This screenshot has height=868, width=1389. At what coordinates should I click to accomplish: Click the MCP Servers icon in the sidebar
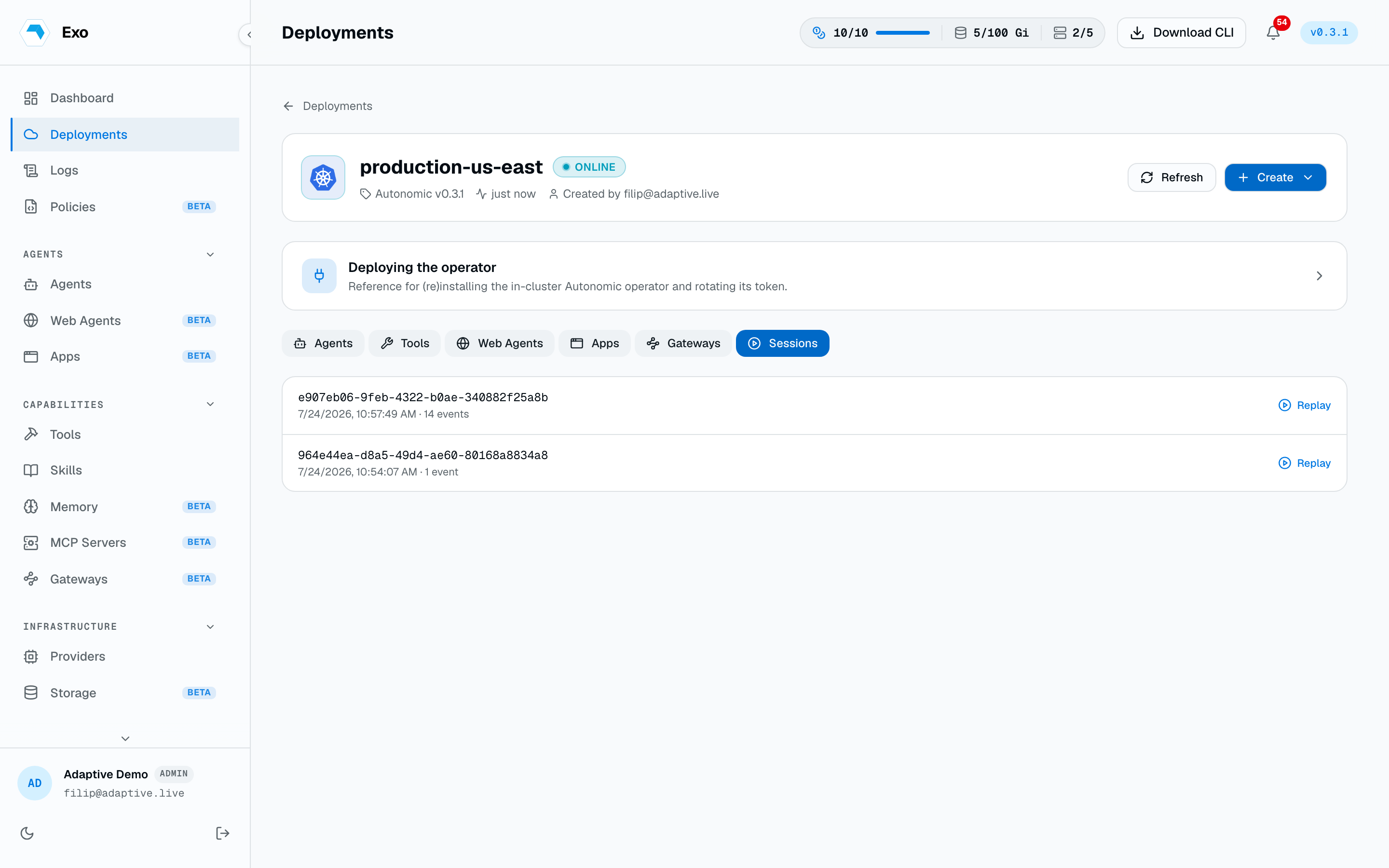click(31, 542)
